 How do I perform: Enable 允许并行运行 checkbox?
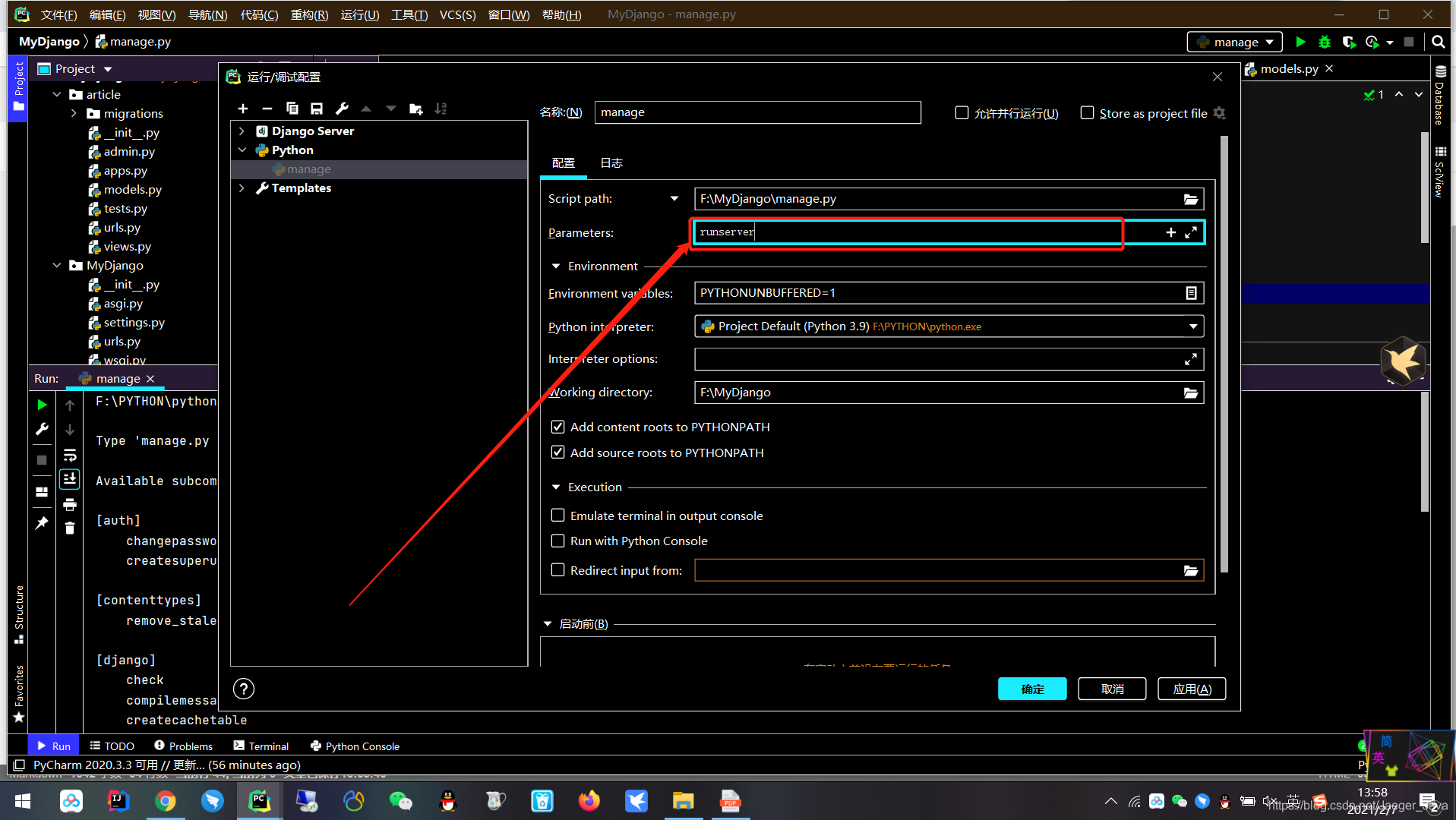pyautogui.click(x=962, y=112)
